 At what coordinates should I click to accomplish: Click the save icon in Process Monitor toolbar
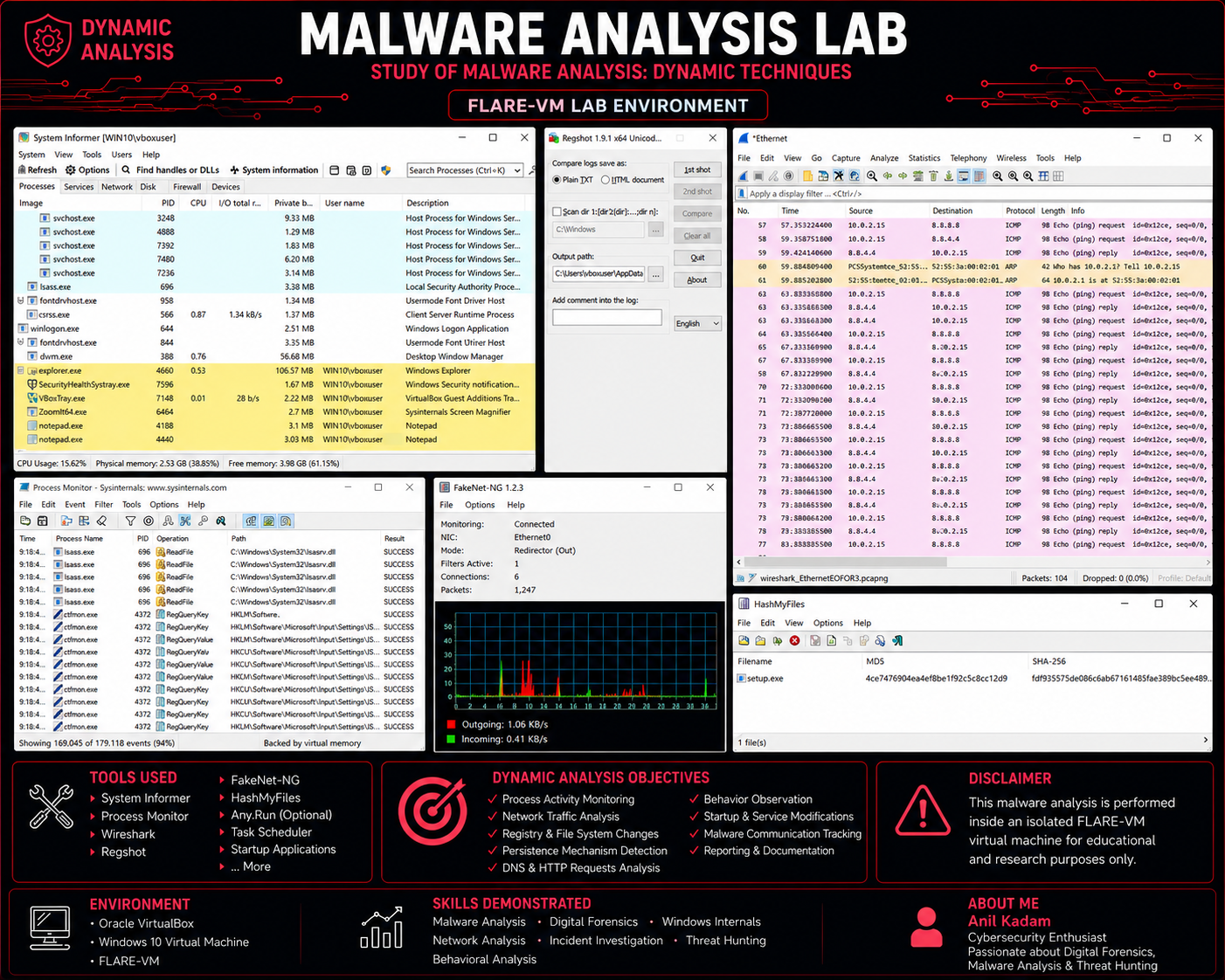[42, 521]
